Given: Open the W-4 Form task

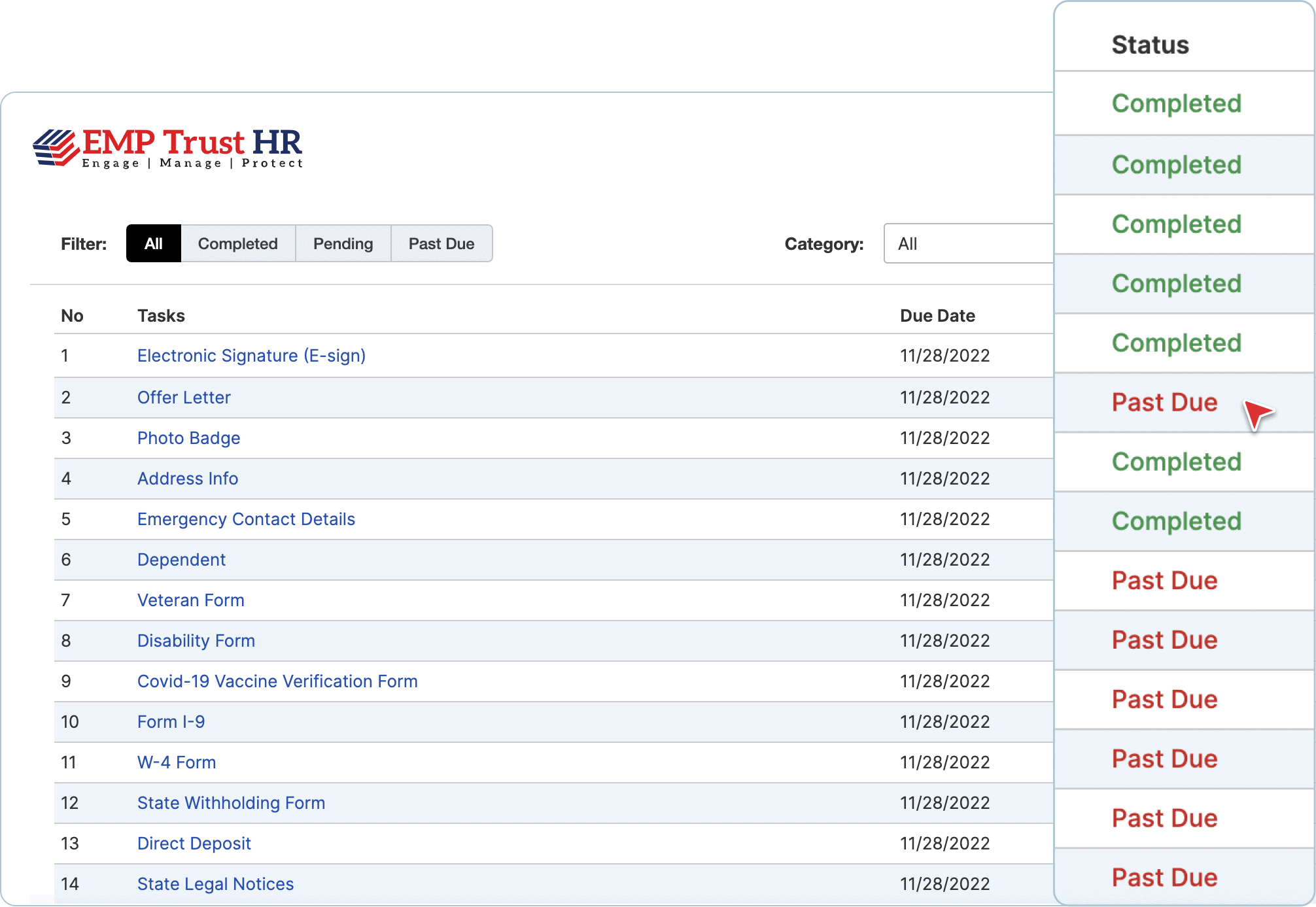Looking at the screenshot, I should tap(177, 762).
